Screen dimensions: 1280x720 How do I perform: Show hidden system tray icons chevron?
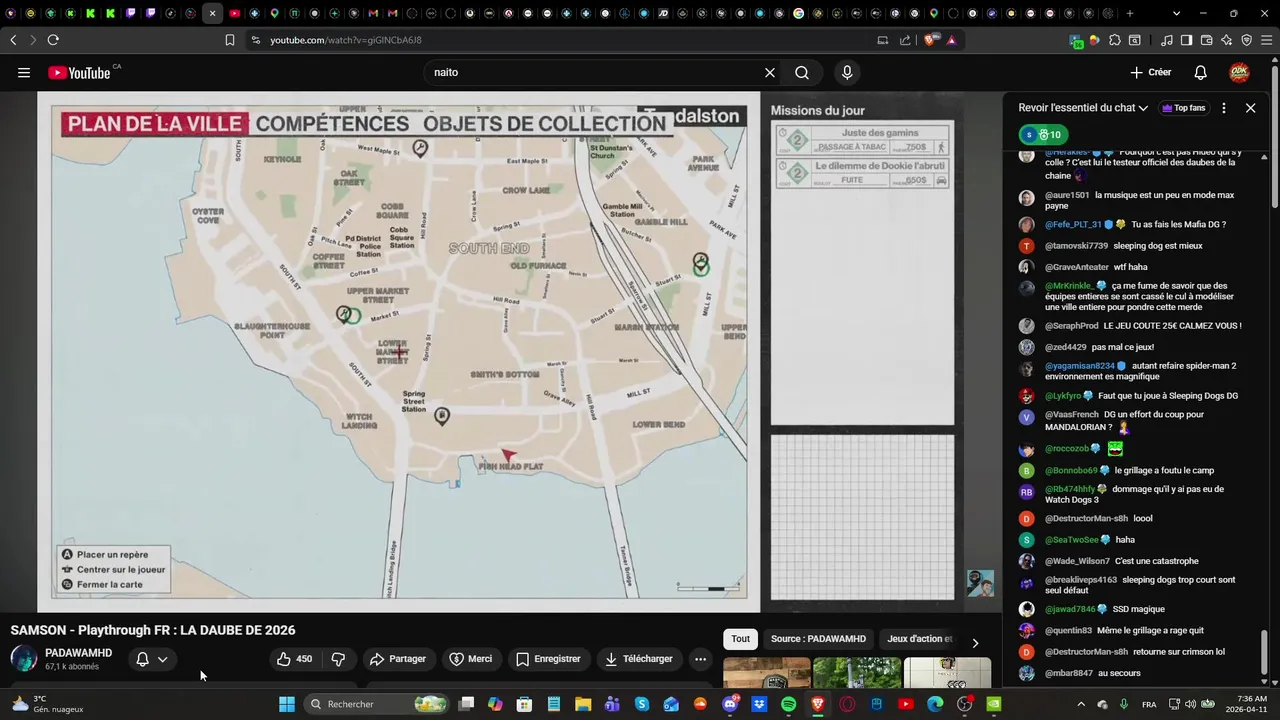point(1081,704)
